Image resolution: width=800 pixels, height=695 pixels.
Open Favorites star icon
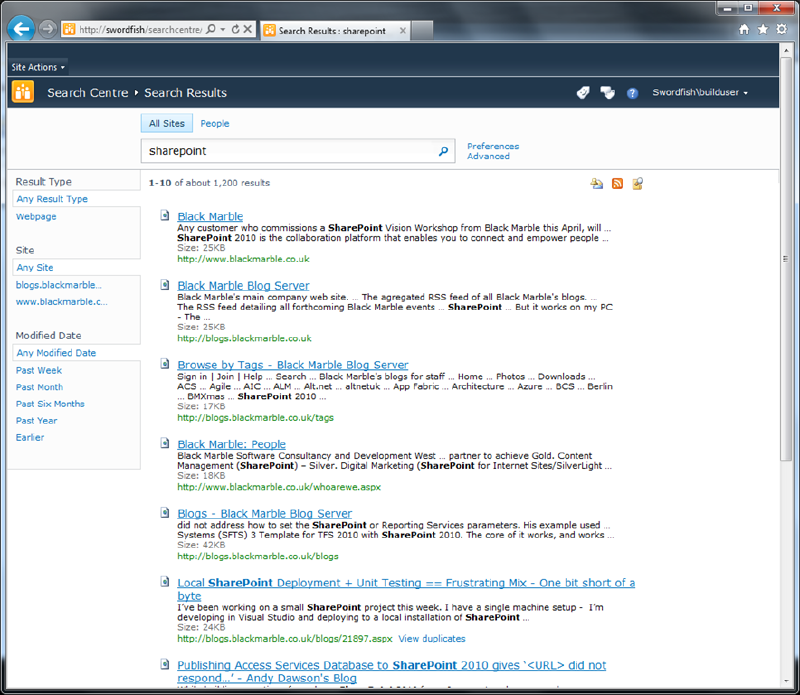point(763,29)
